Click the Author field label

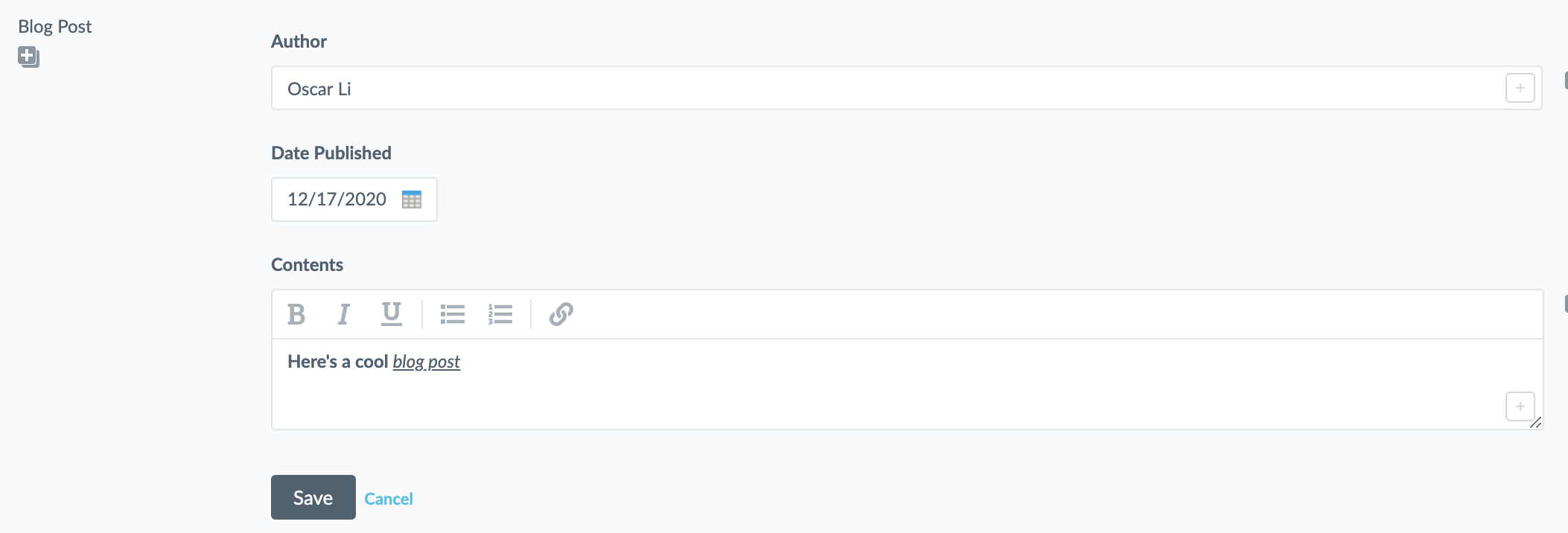click(x=299, y=42)
